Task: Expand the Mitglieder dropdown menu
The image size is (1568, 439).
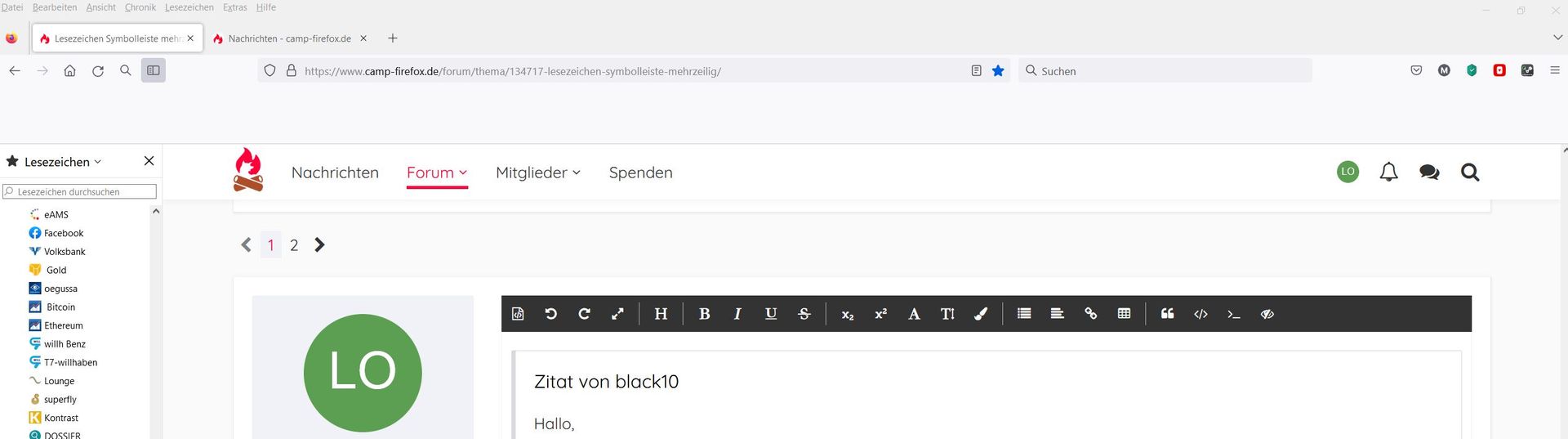Action: 537,172
